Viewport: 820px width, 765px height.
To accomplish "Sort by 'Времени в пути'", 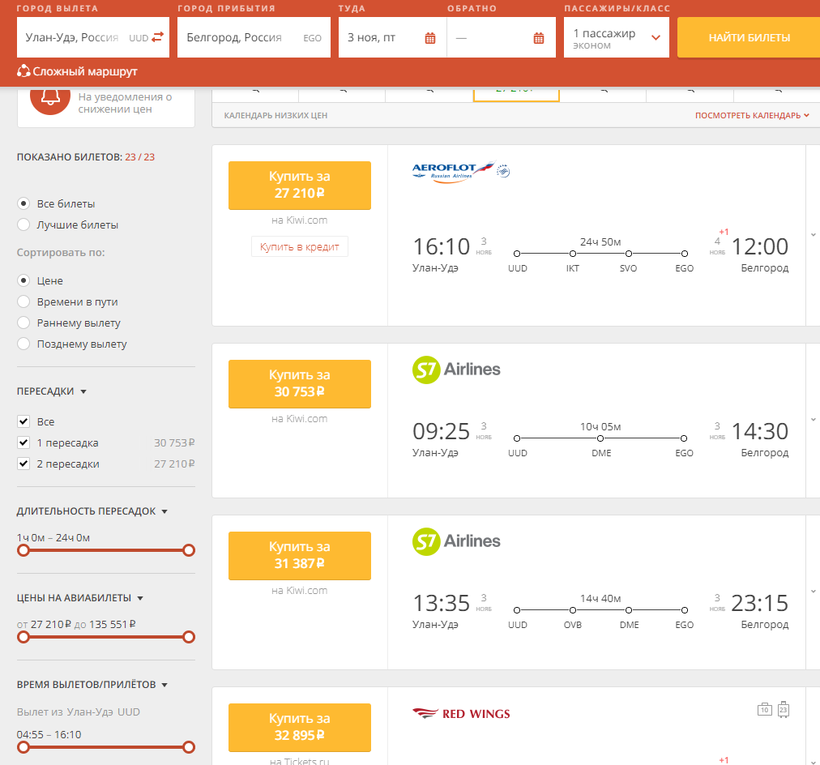I will point(24,302).
